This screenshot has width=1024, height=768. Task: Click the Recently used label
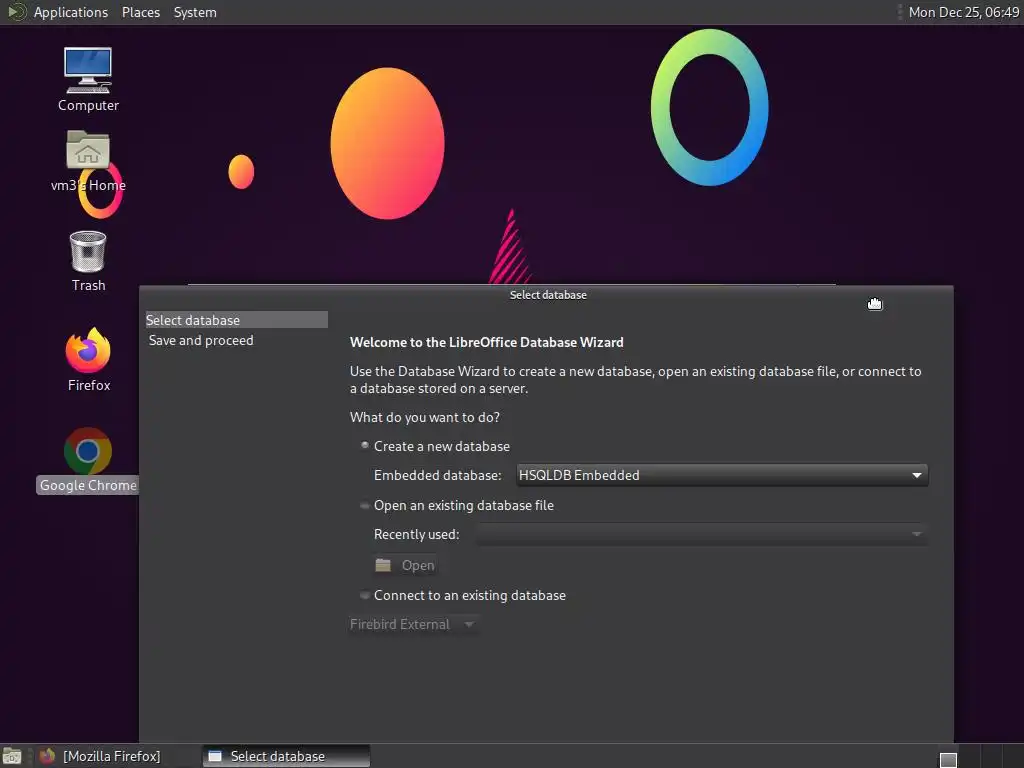coord(417,534)
